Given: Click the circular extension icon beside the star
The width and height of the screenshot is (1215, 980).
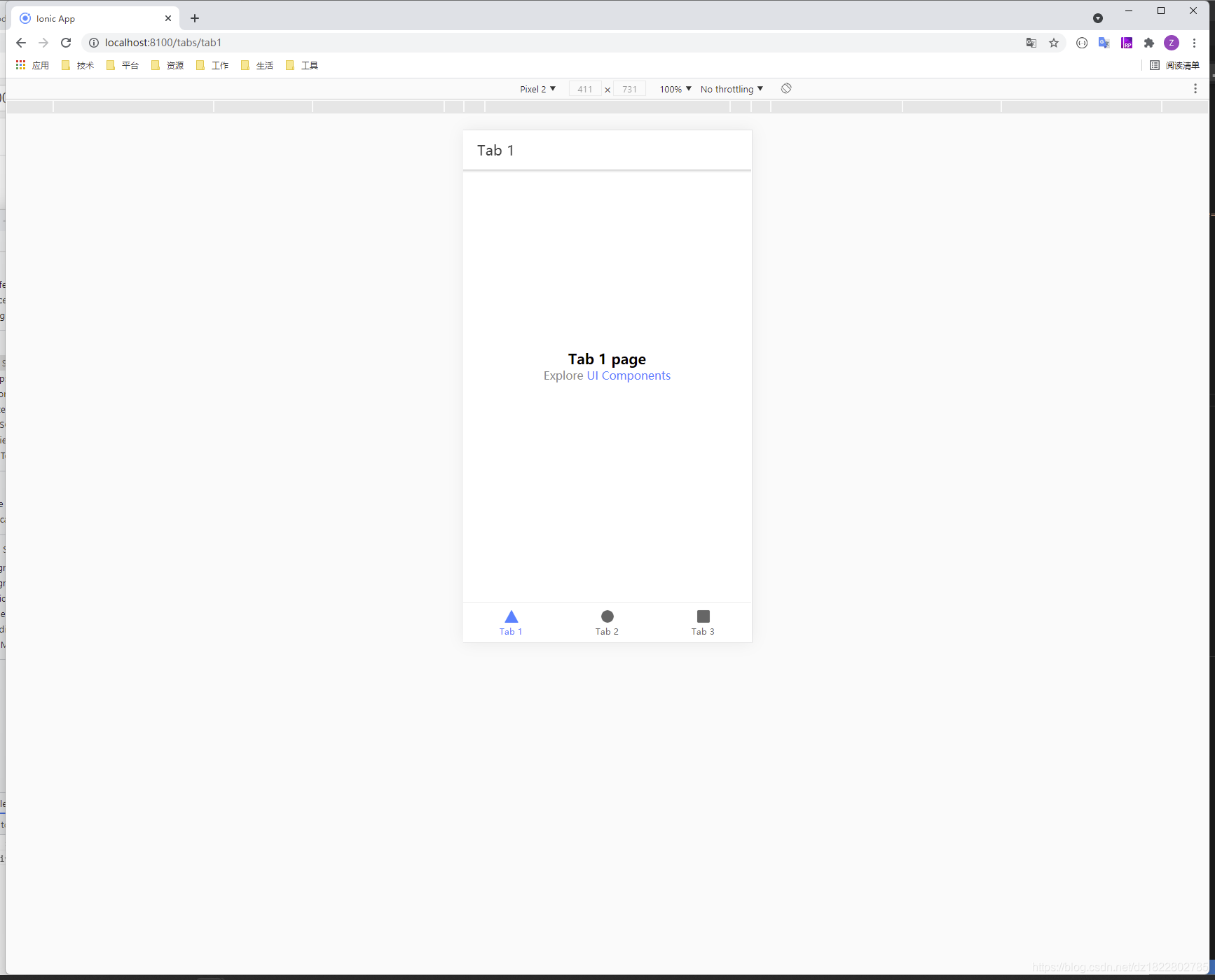Looking at the screenshot, I should click(1082, 43).
